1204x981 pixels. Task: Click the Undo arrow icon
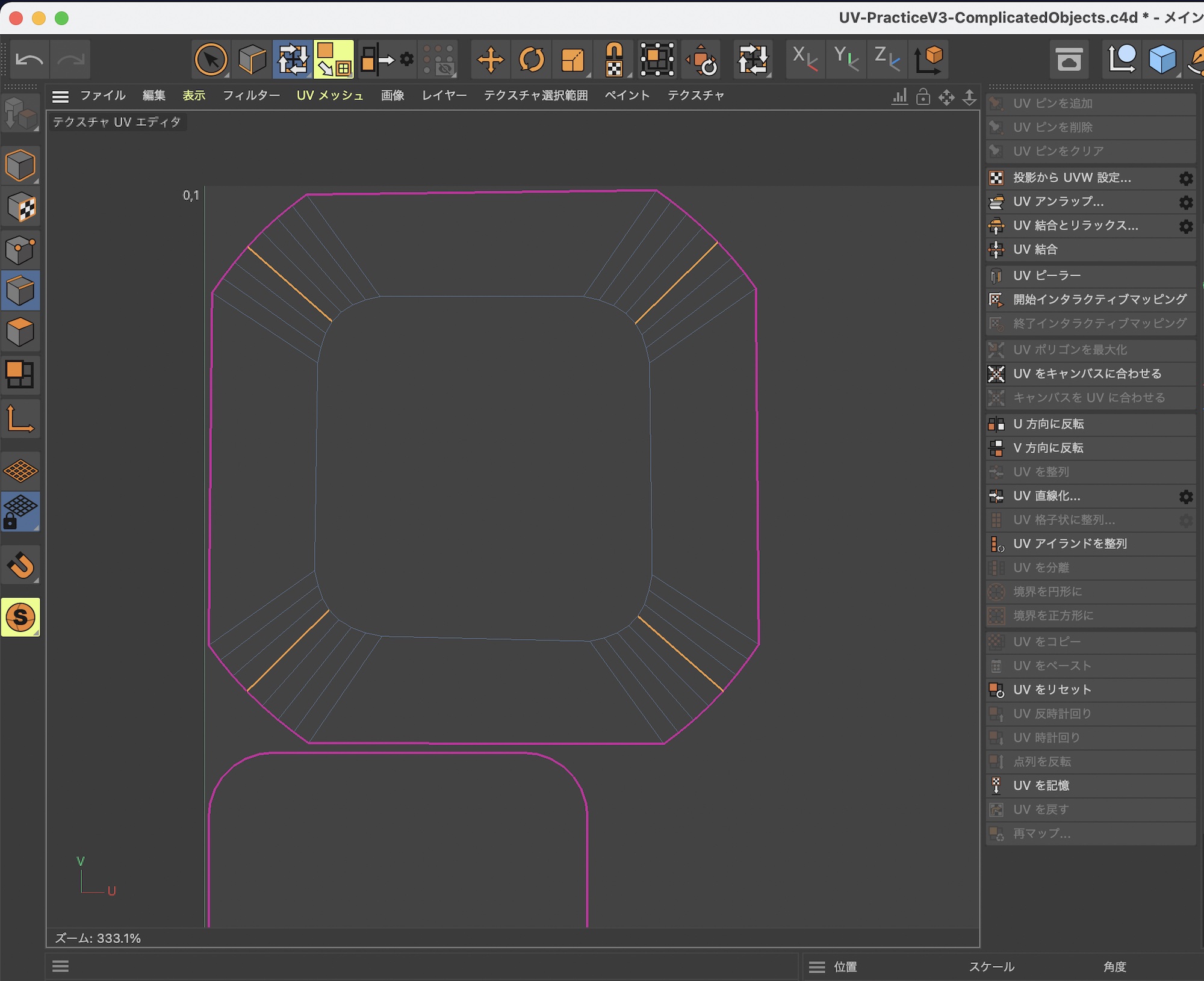pyautogui.click(x=29, y=60)
